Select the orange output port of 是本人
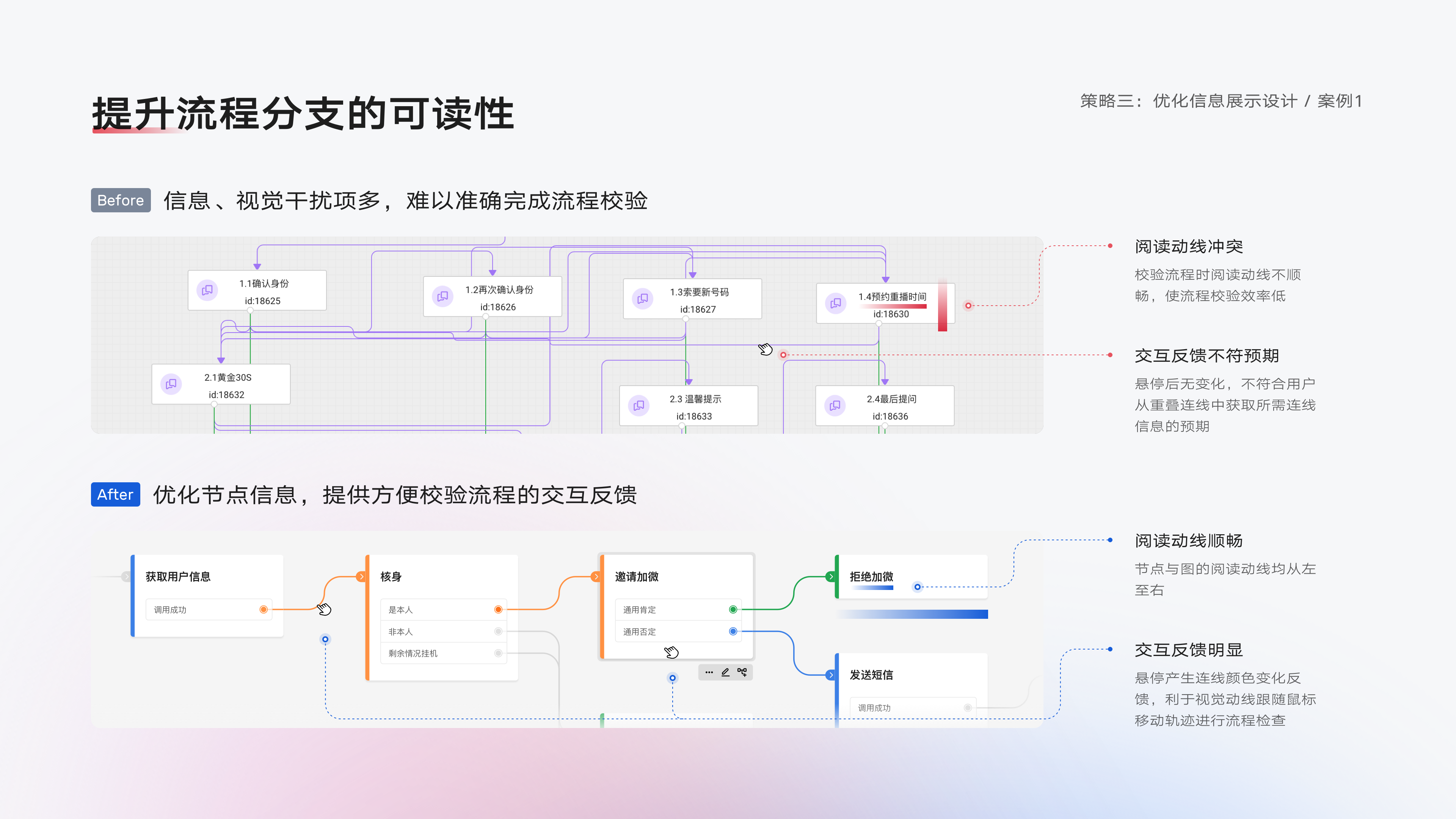This screenshot has height=819, width=1456. point(498,609)
